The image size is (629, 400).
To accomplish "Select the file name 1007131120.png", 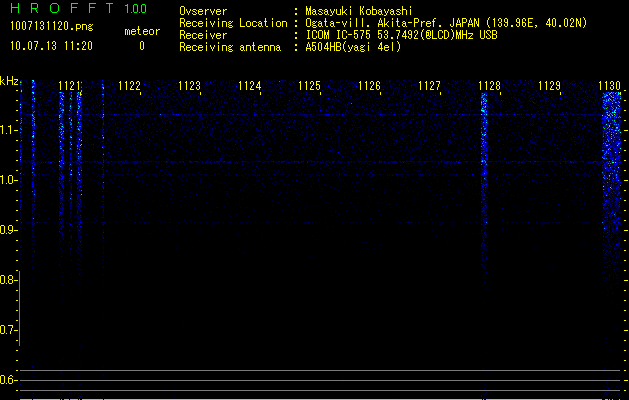I will click(51, 26).
